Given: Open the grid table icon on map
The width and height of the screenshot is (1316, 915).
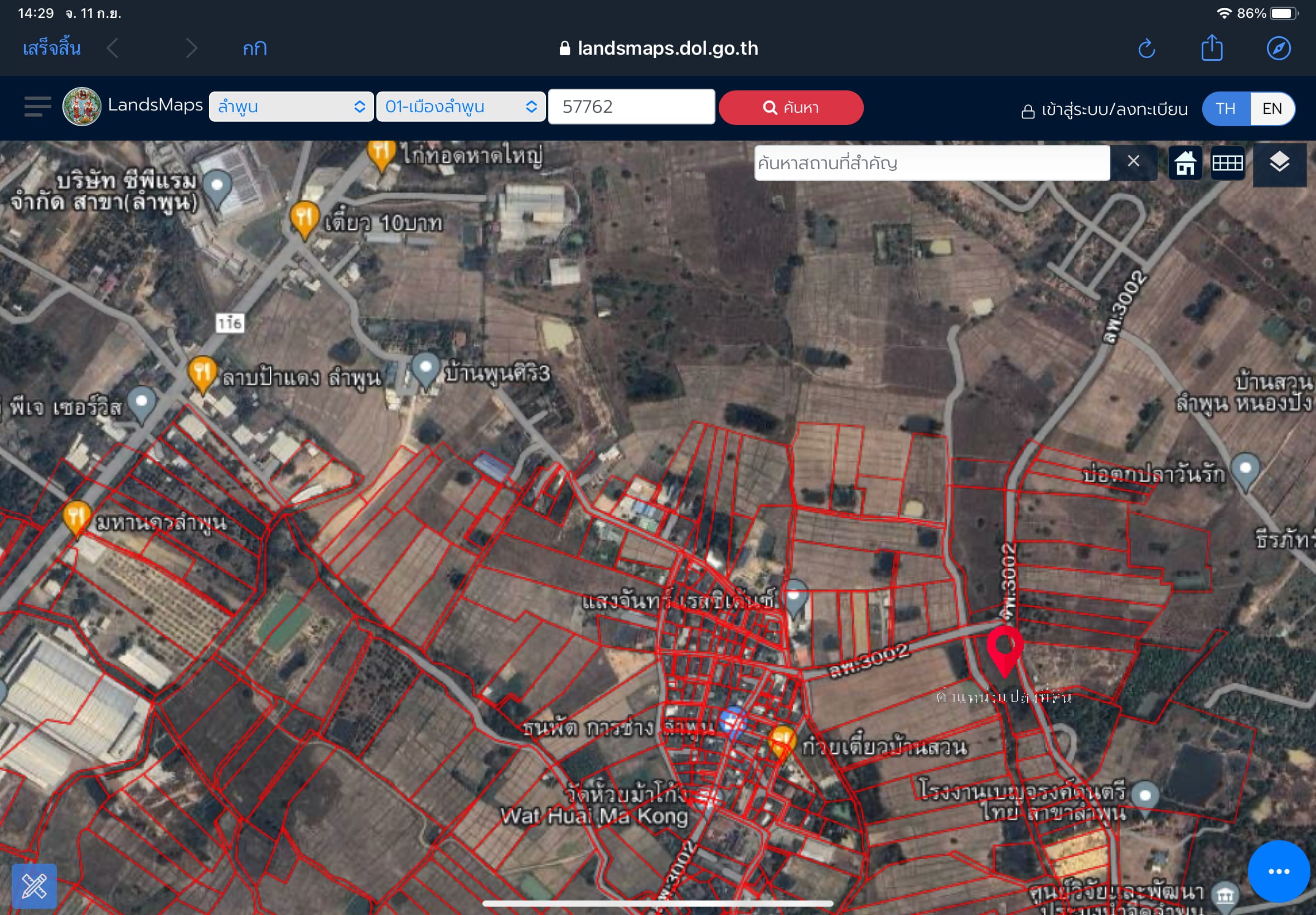Looking at the screenshot, I should click(1227, 163).
